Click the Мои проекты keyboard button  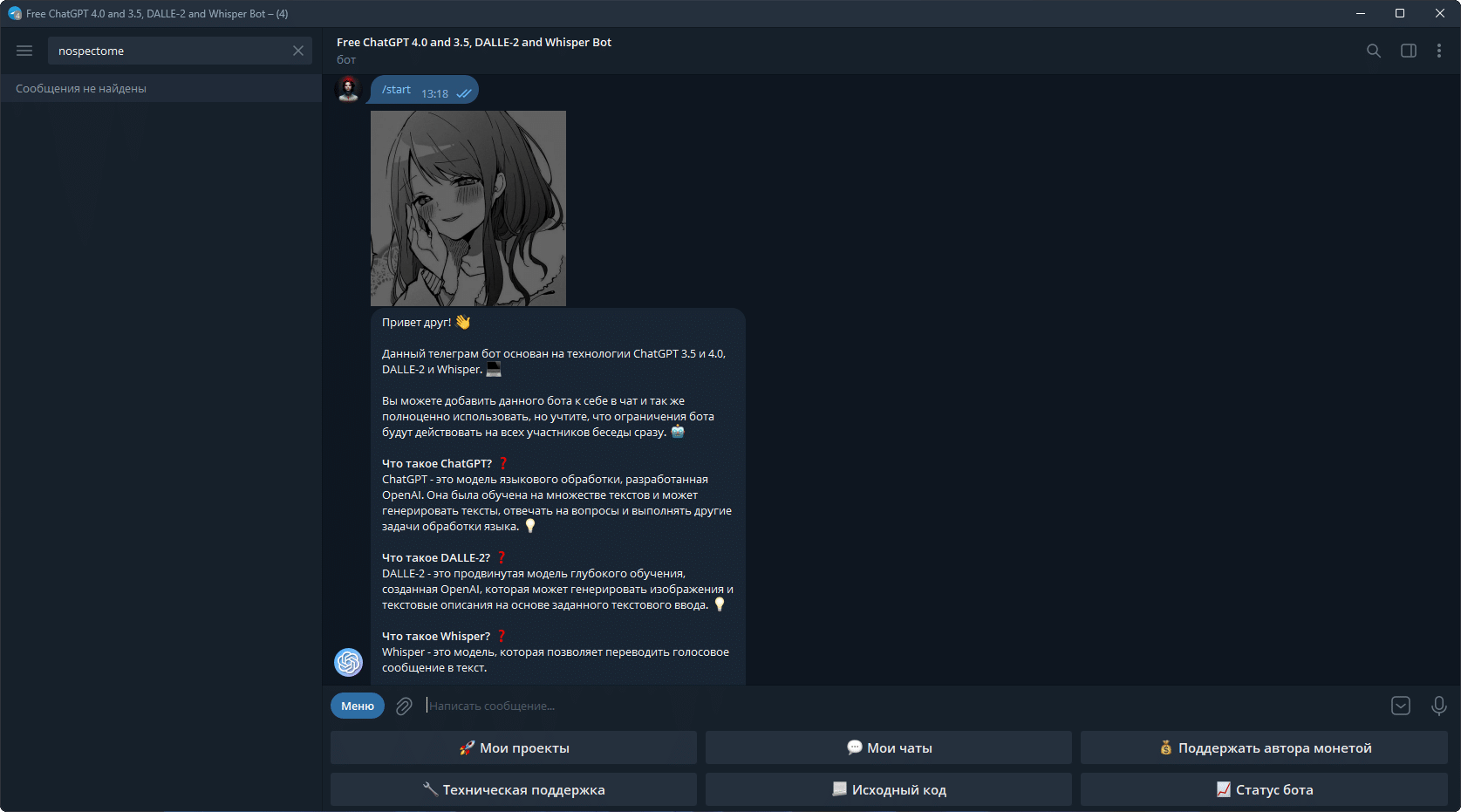pyautogui.click(x=514, y=747)
